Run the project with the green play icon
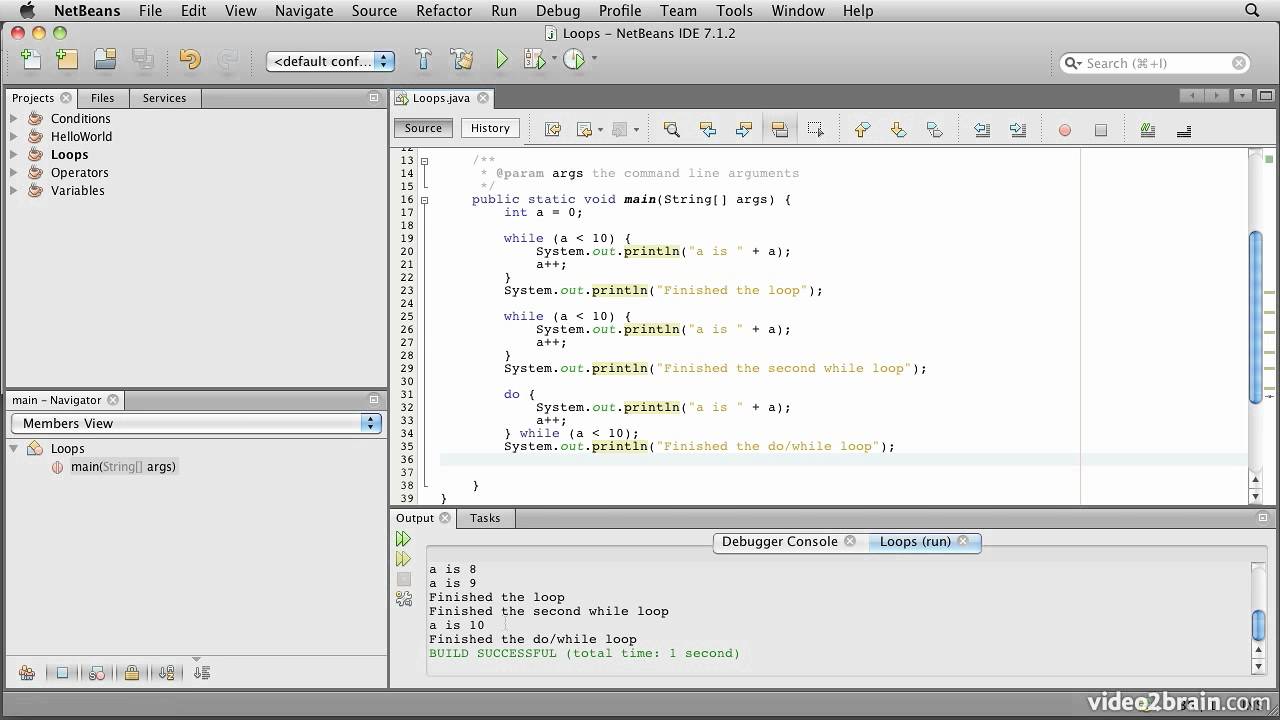Screen dimensions: 1280x720 [x=502, y=60]
